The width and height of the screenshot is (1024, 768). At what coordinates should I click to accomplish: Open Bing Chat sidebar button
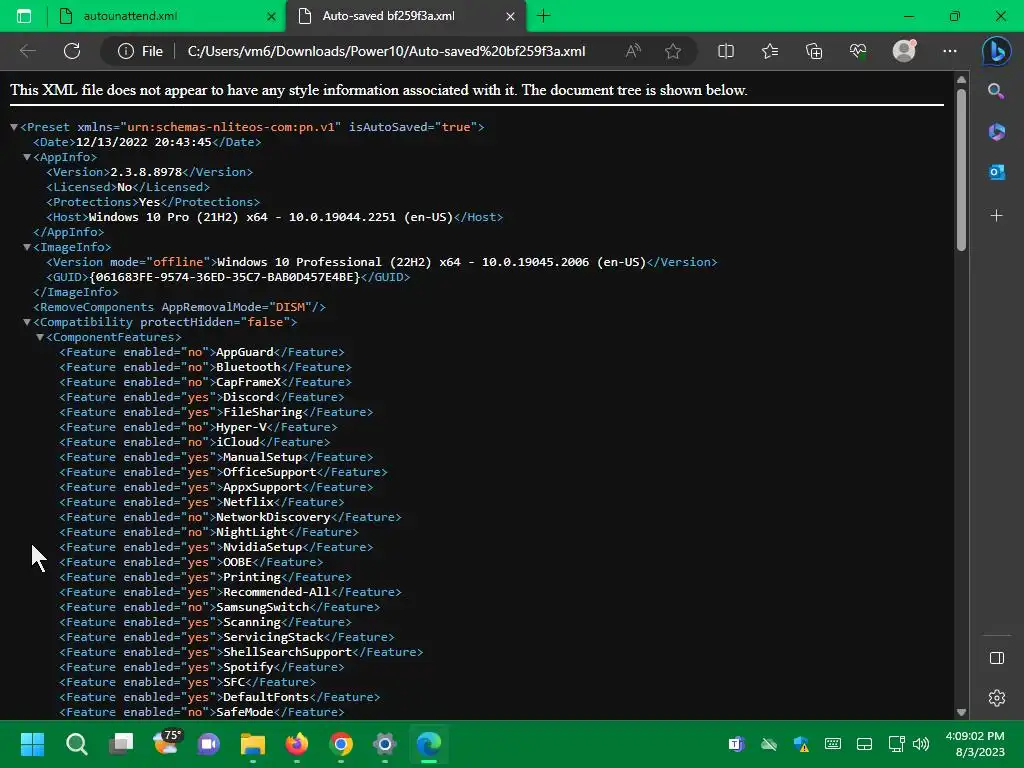click(997, 51)
